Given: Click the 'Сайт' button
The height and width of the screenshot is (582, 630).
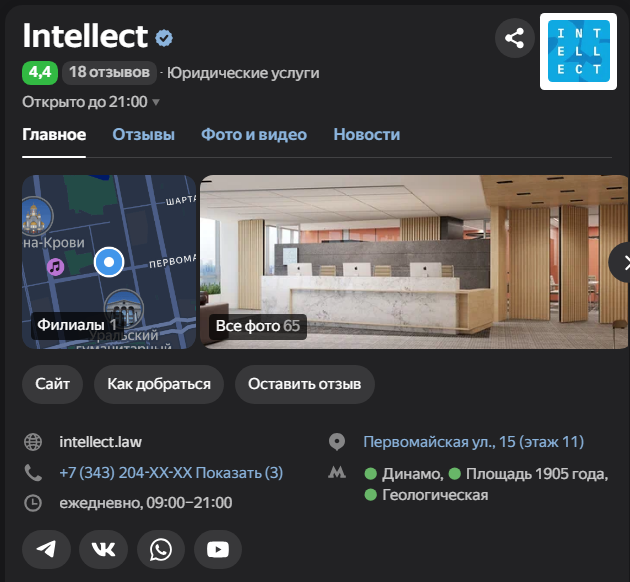Looking at the screenshot, I should click(52, 384).
